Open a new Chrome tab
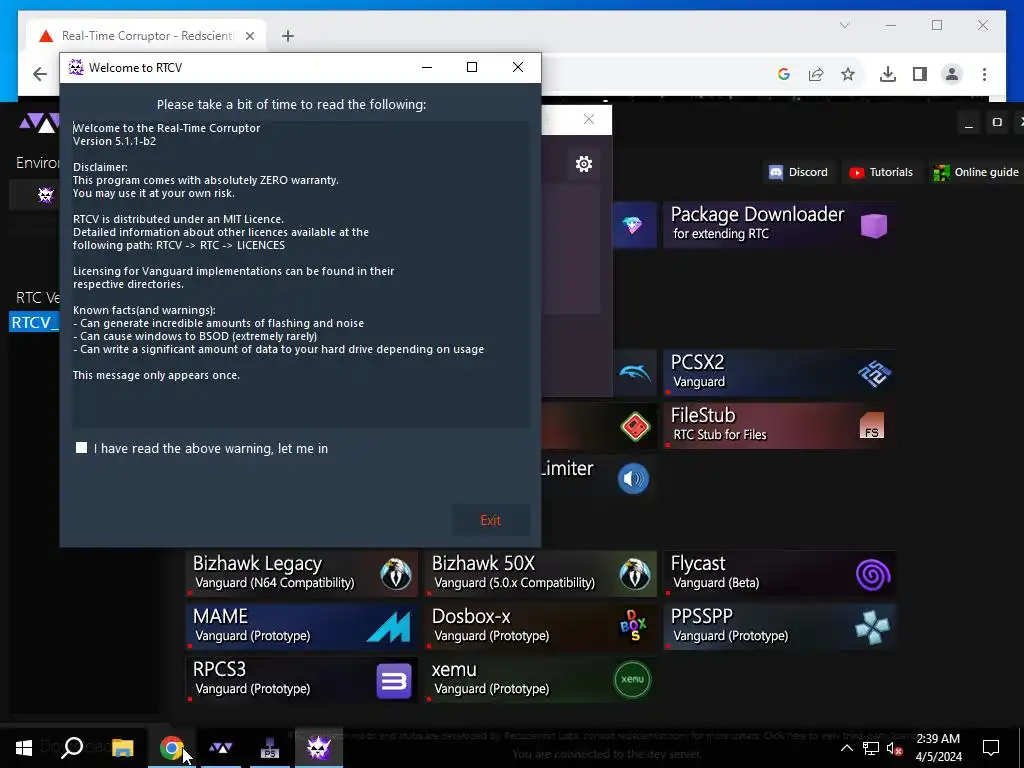 [288, 36]
